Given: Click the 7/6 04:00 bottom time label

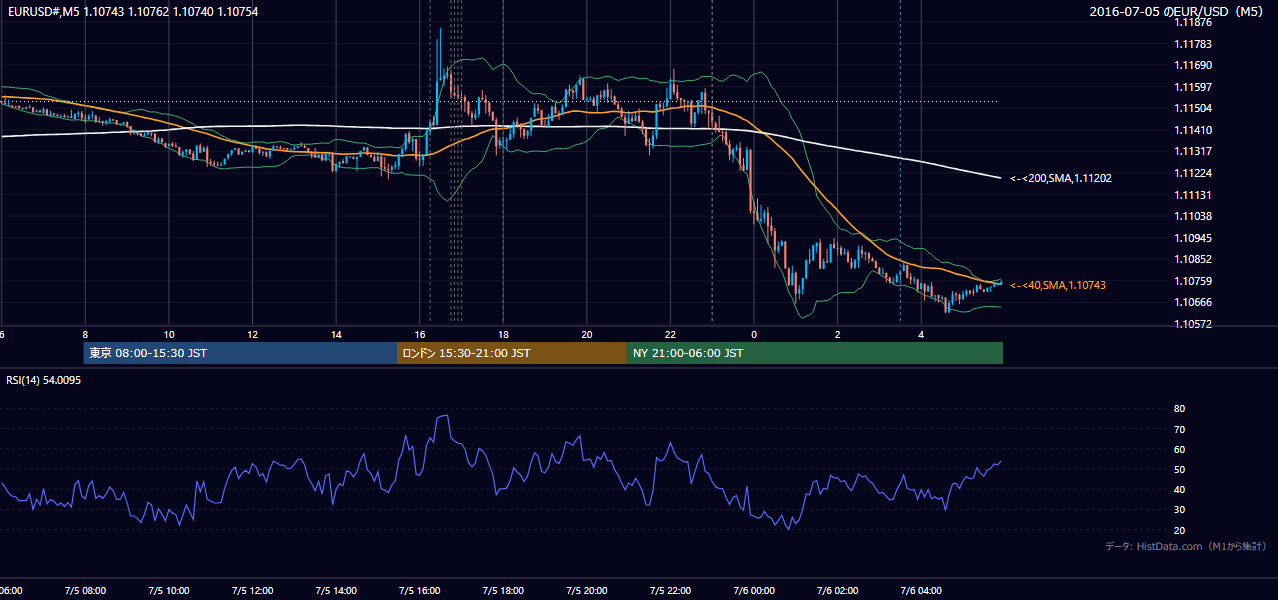Looking at the screenshot, I should [x=921, y=591].
